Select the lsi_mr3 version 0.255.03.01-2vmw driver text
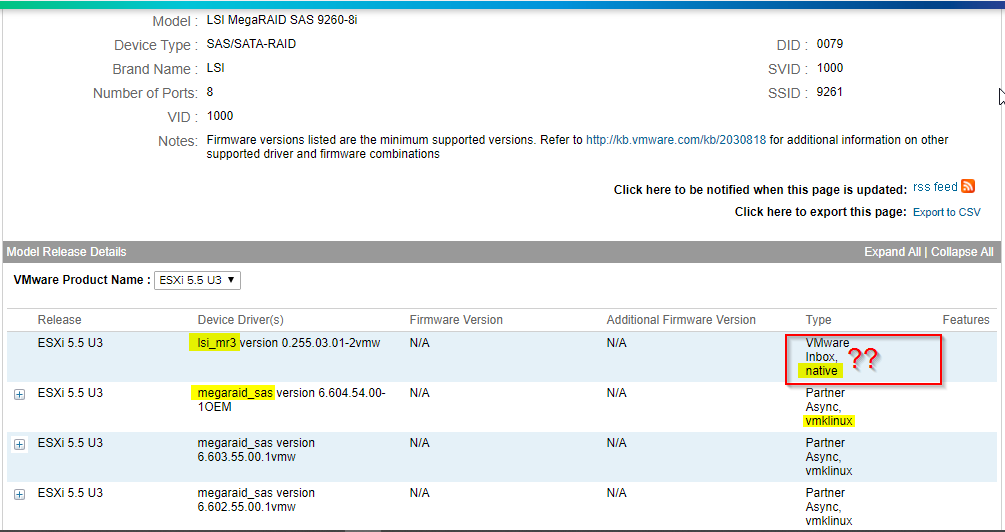This screenshot has width=1005, height=532. point(288,343)
